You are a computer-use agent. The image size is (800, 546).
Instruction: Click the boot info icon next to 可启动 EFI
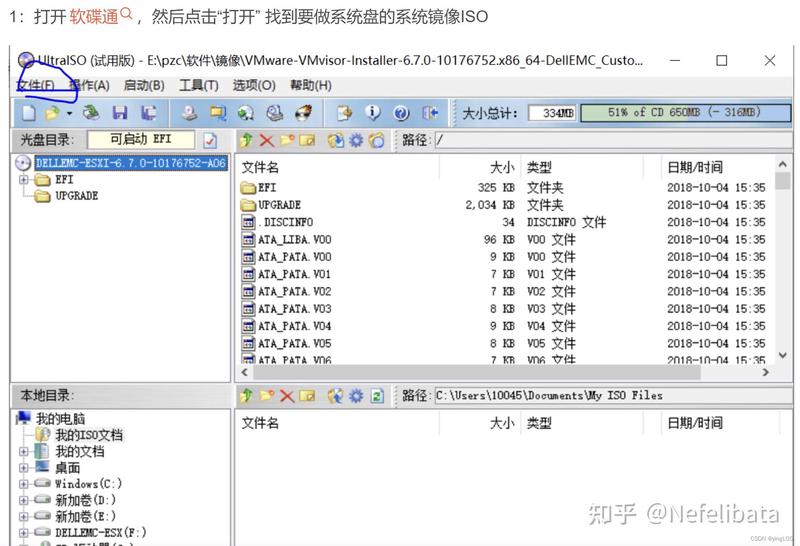(x=210, y=140)
